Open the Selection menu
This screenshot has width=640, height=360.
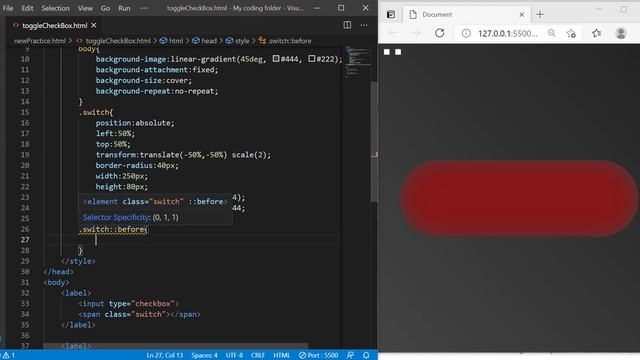coord(56,8)
